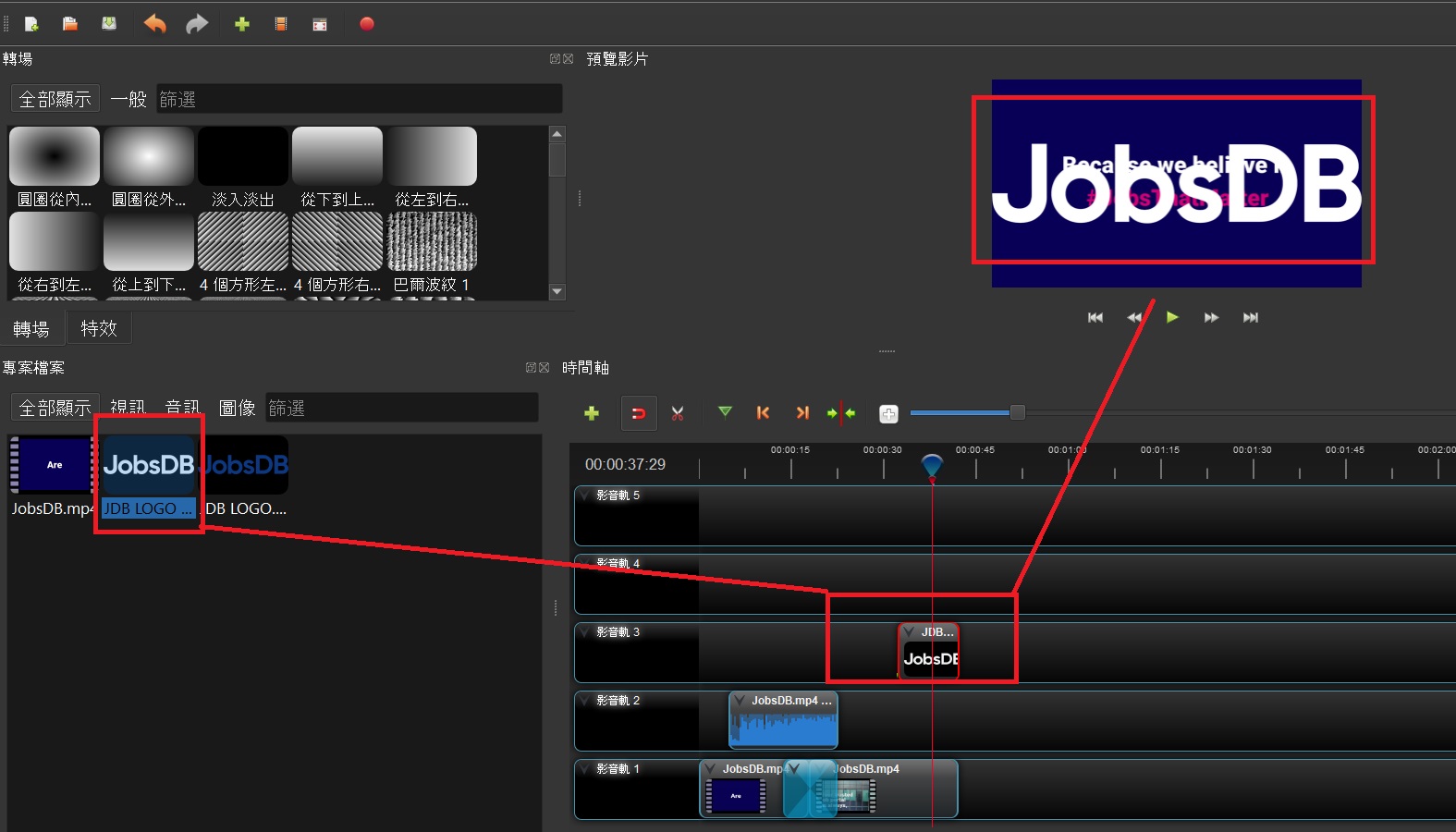Viewport: 1456px width, 832px height.
Task: Click the red export video button
Action: [367, 24]
